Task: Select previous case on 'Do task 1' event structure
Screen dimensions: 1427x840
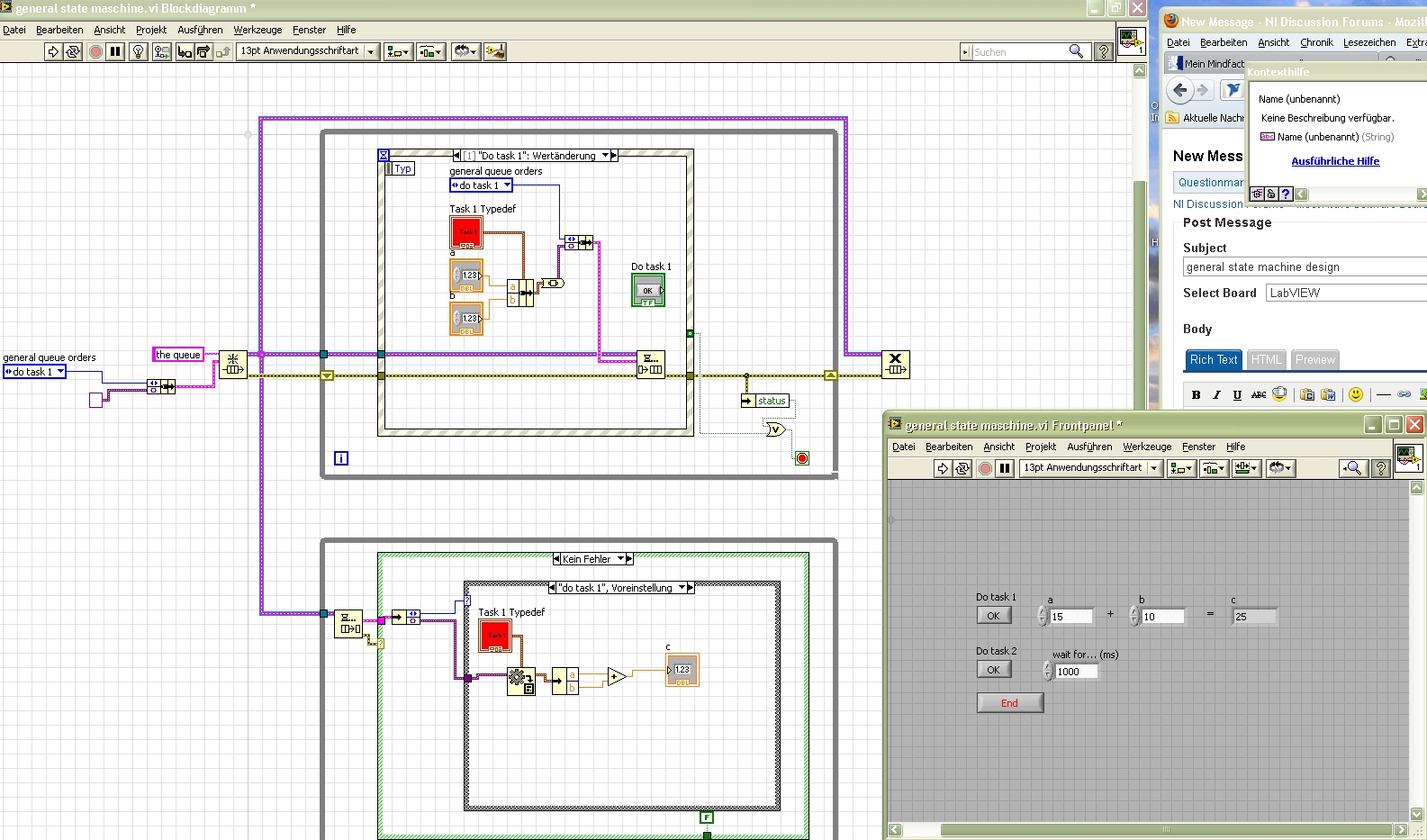Action: [x=456, y=156]
